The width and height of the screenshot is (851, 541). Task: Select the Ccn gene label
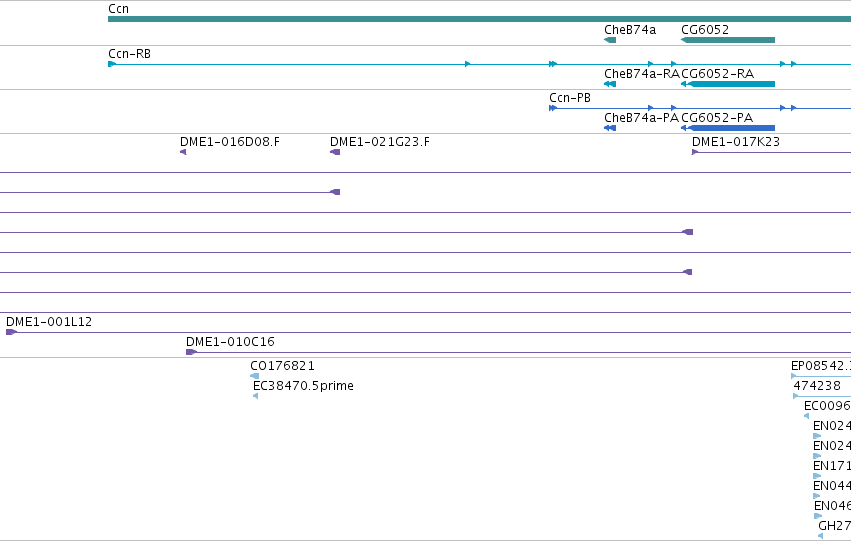(118, 9)
